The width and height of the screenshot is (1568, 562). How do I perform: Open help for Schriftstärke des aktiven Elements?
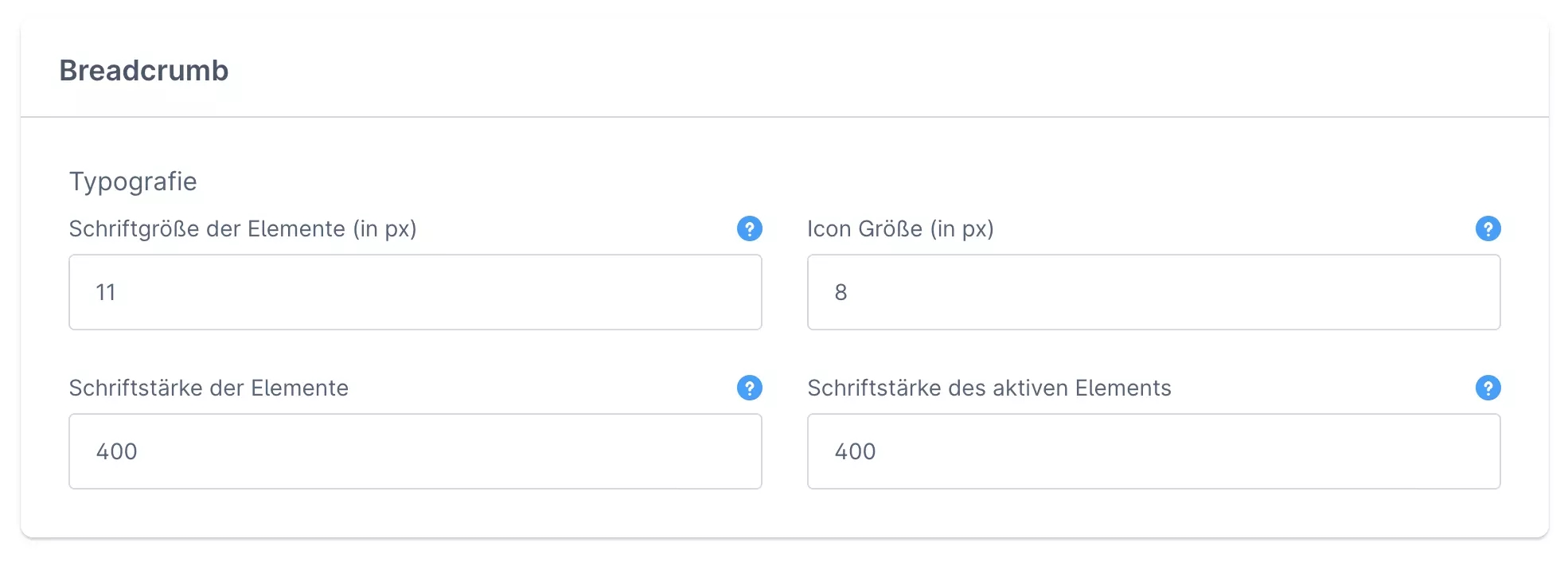coord(1488,388)
